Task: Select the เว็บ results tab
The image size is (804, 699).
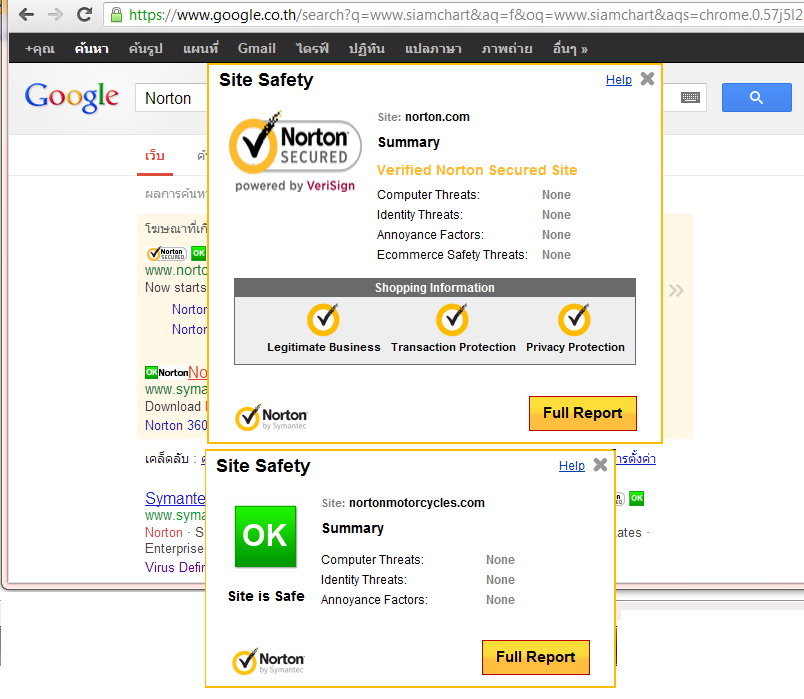Action: coord(154,156)
